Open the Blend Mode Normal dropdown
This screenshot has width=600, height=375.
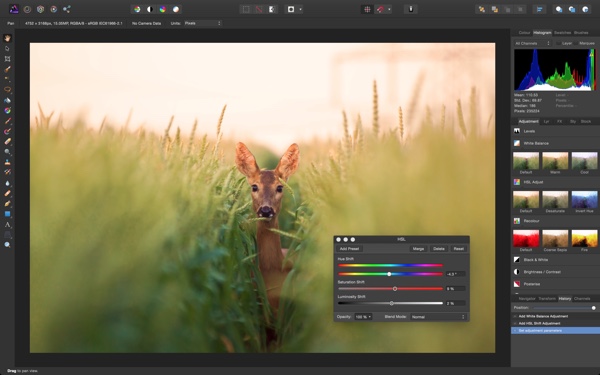pyautogui.click(x=439, y=317)
